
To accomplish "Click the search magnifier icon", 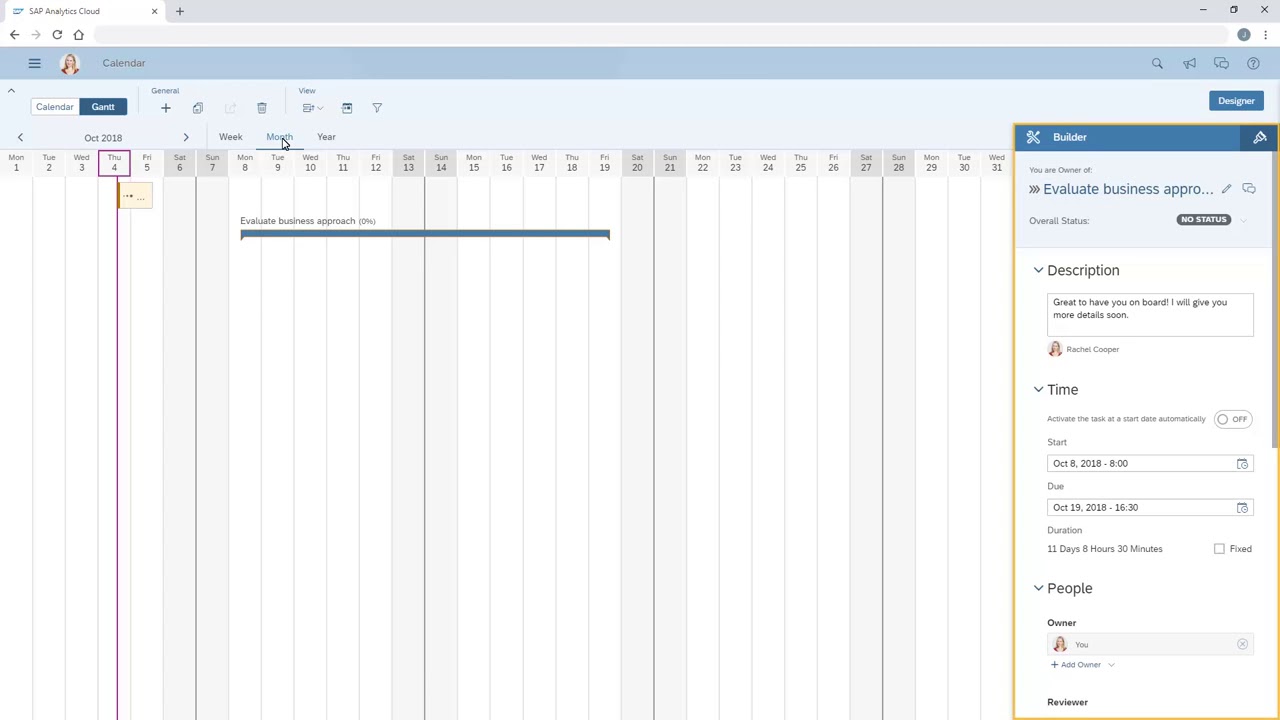I will tap(1157, 63).
